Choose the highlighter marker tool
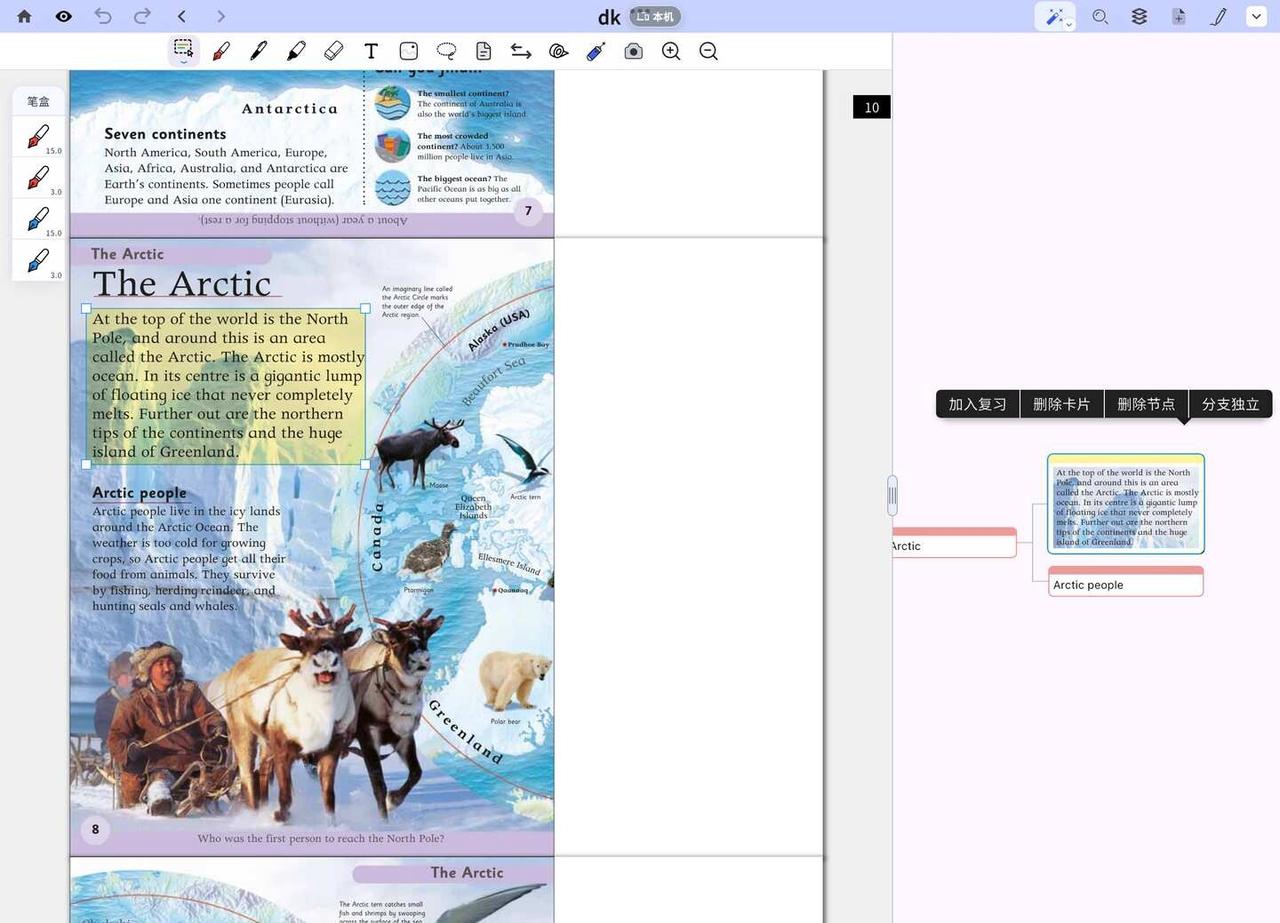Screen dimensions: 1280x923 coord(296,51)
